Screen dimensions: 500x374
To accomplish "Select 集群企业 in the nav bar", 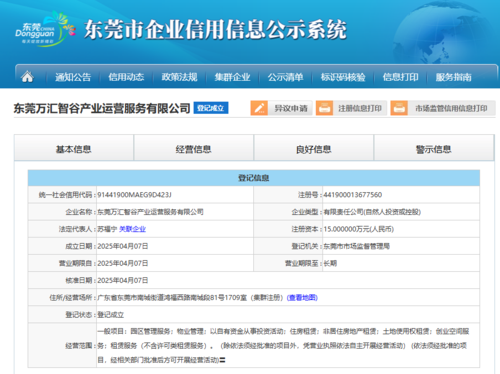I will [232, 77].
